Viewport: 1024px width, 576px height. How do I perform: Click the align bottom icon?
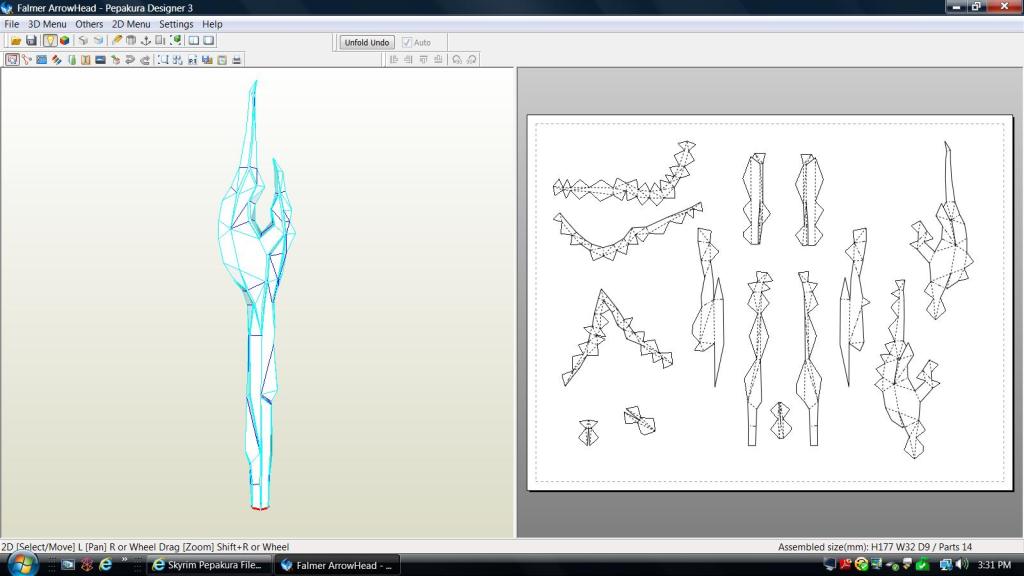point(439,59)
